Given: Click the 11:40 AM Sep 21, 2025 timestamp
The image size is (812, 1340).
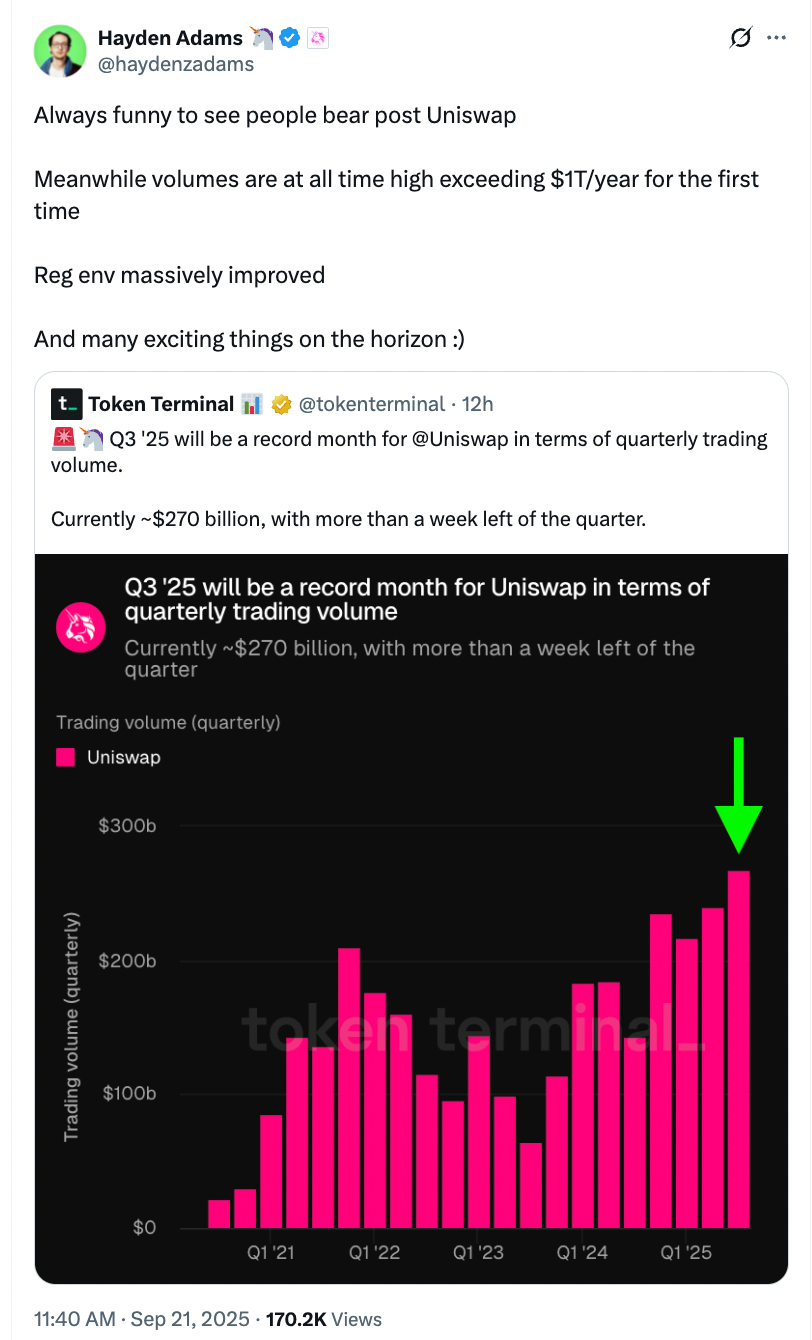Looking at the screenshot, I should [x=140, y=1320].
